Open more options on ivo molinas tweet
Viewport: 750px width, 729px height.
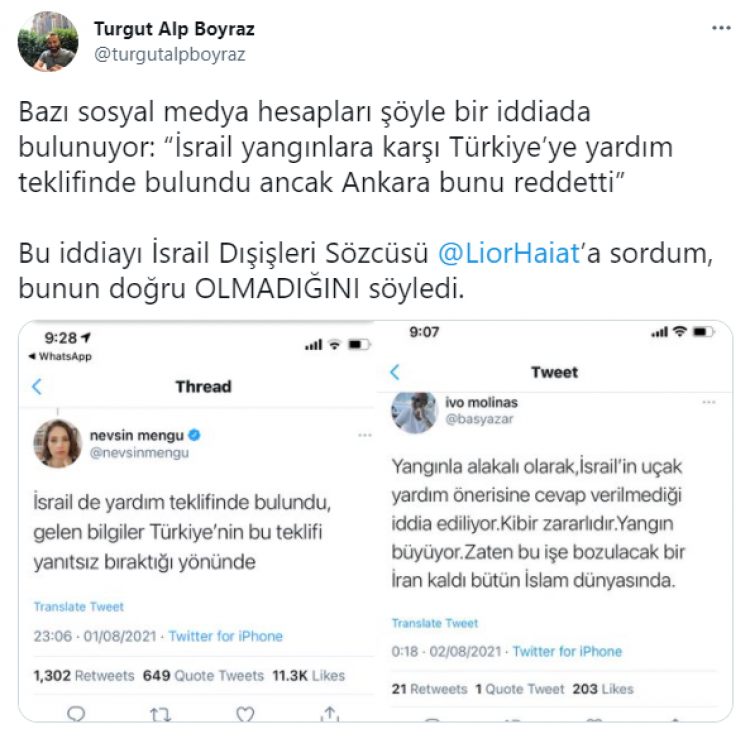coord(708,402)
